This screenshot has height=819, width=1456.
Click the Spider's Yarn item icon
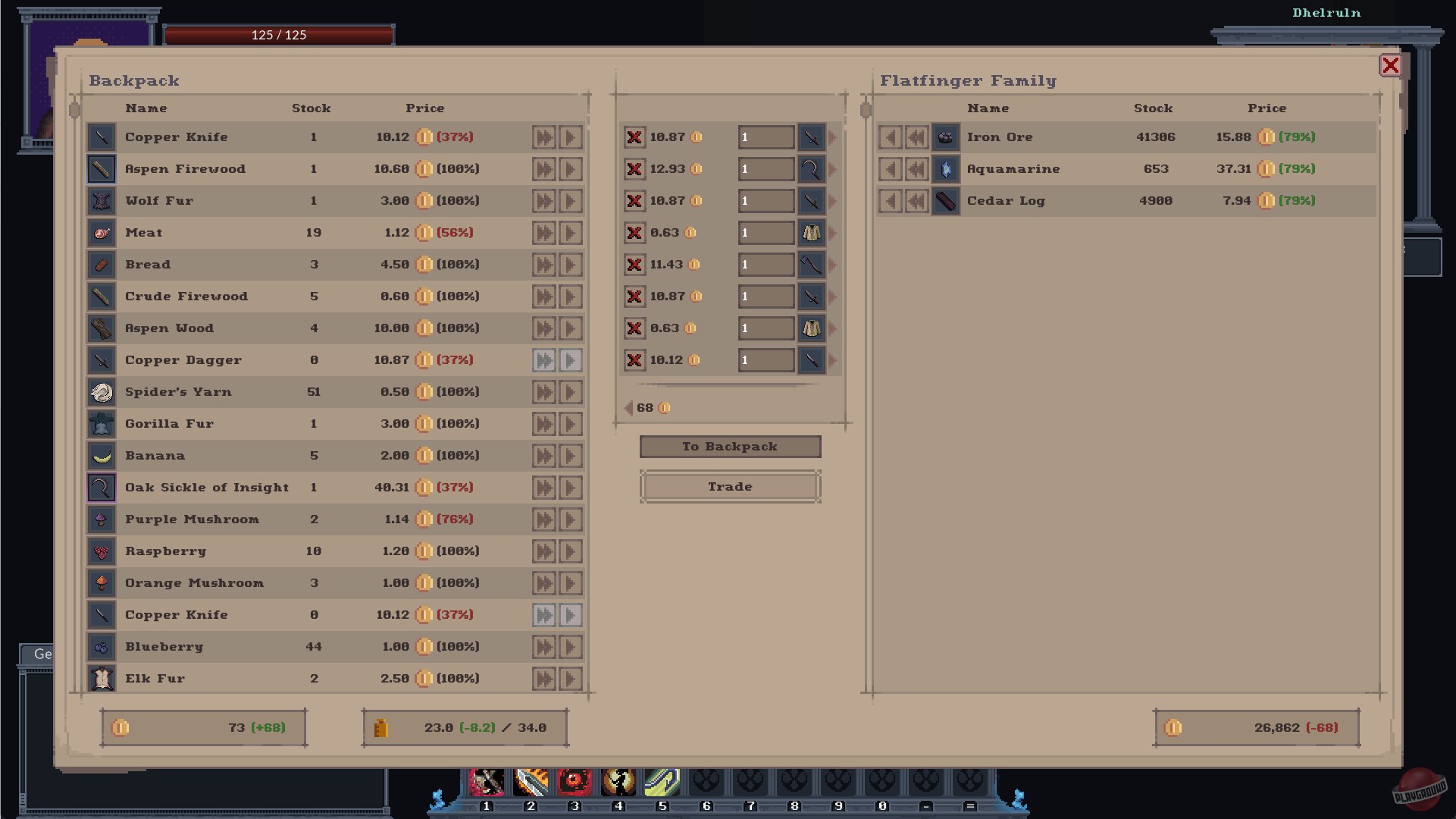click(102, 392)
